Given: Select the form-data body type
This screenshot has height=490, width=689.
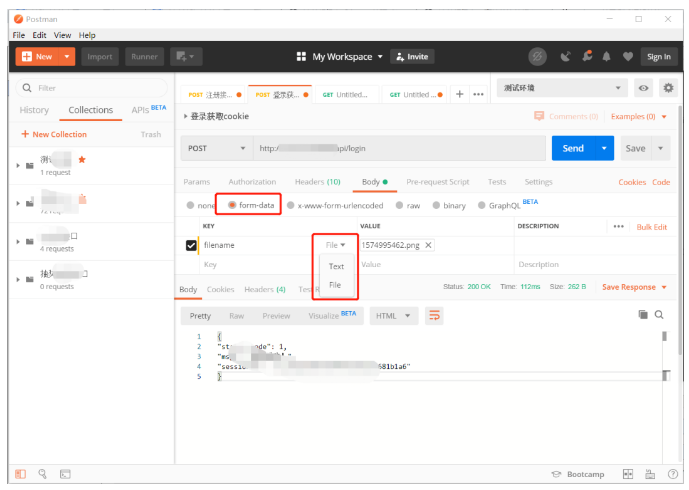Looking at the screenshot, I should coord(232,205).
